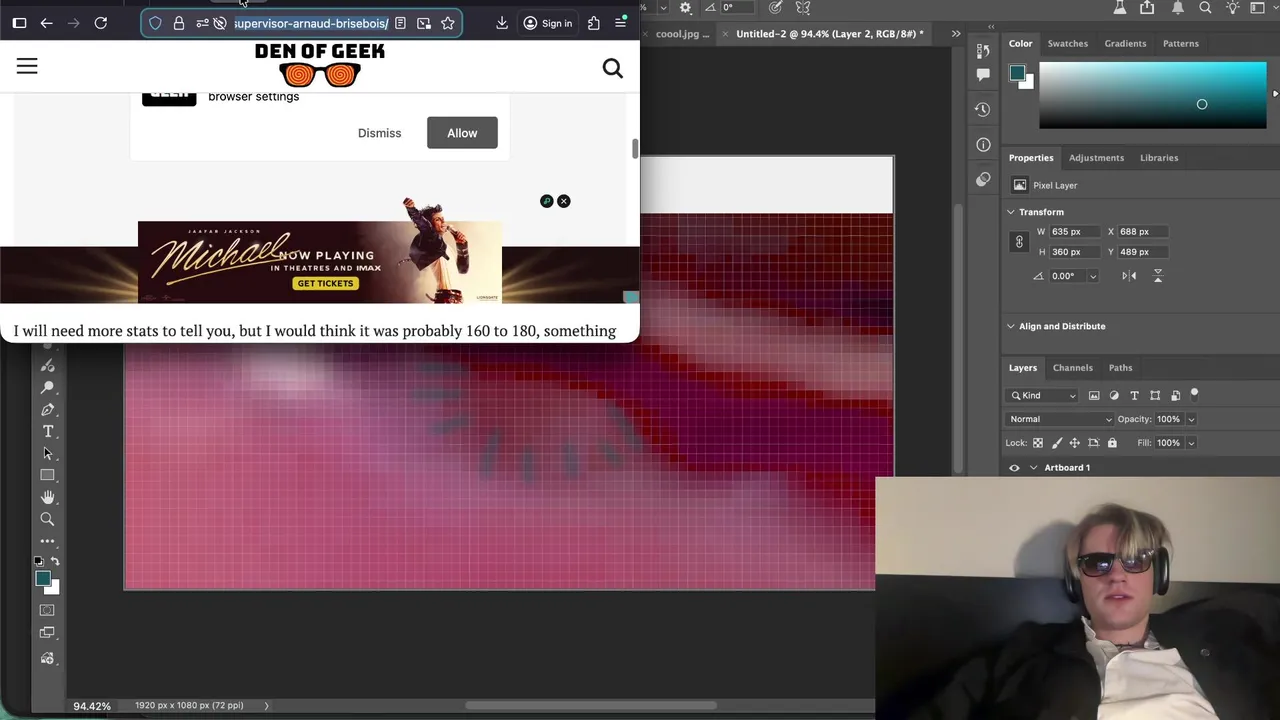
Task: Open the Kind filter dropdown
Action: click(1043, 396)
